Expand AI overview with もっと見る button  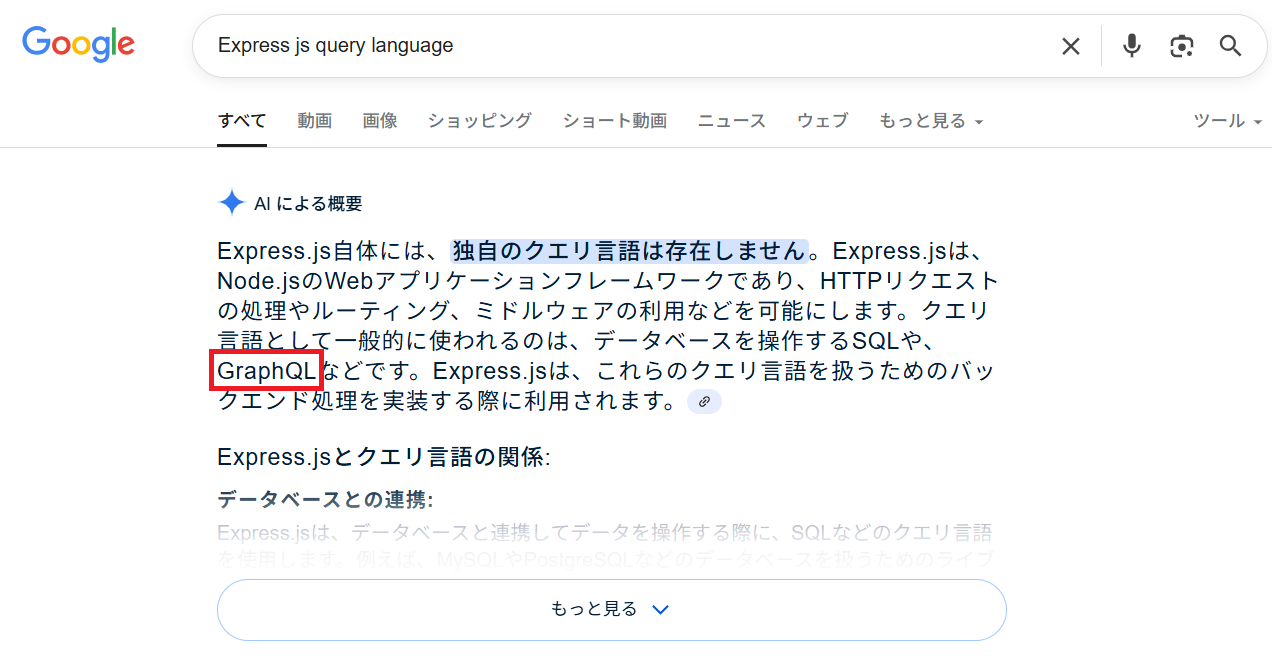(611, 609)
